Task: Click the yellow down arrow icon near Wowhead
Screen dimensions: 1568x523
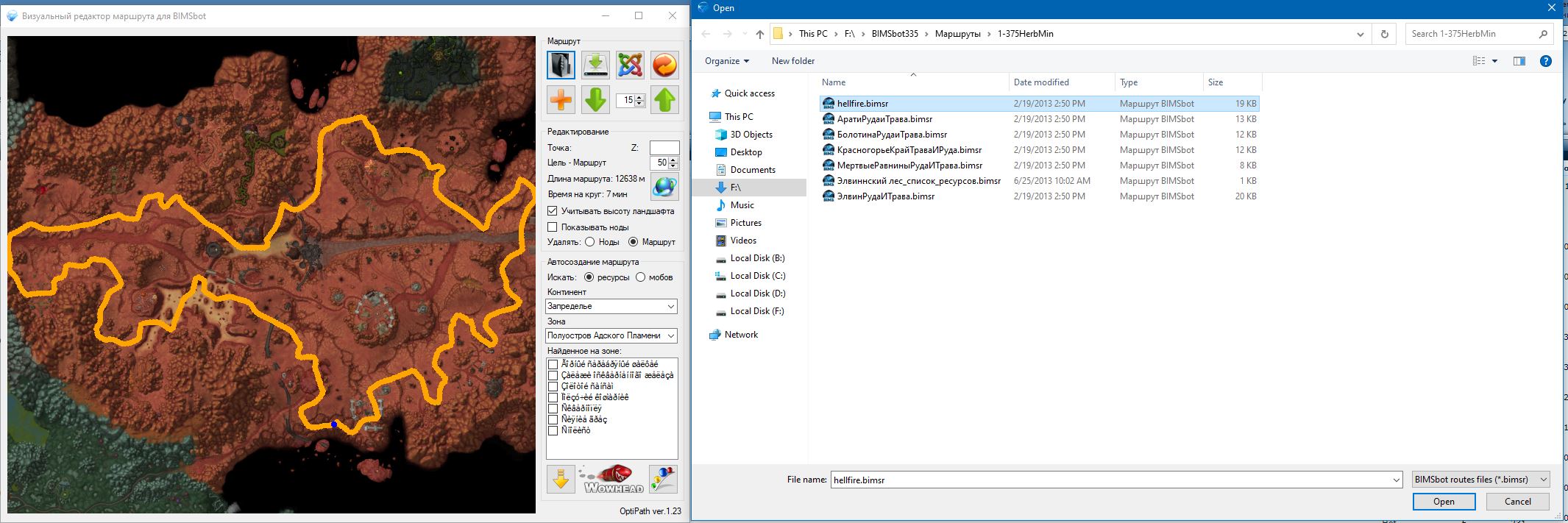Action: coord(561,480)
